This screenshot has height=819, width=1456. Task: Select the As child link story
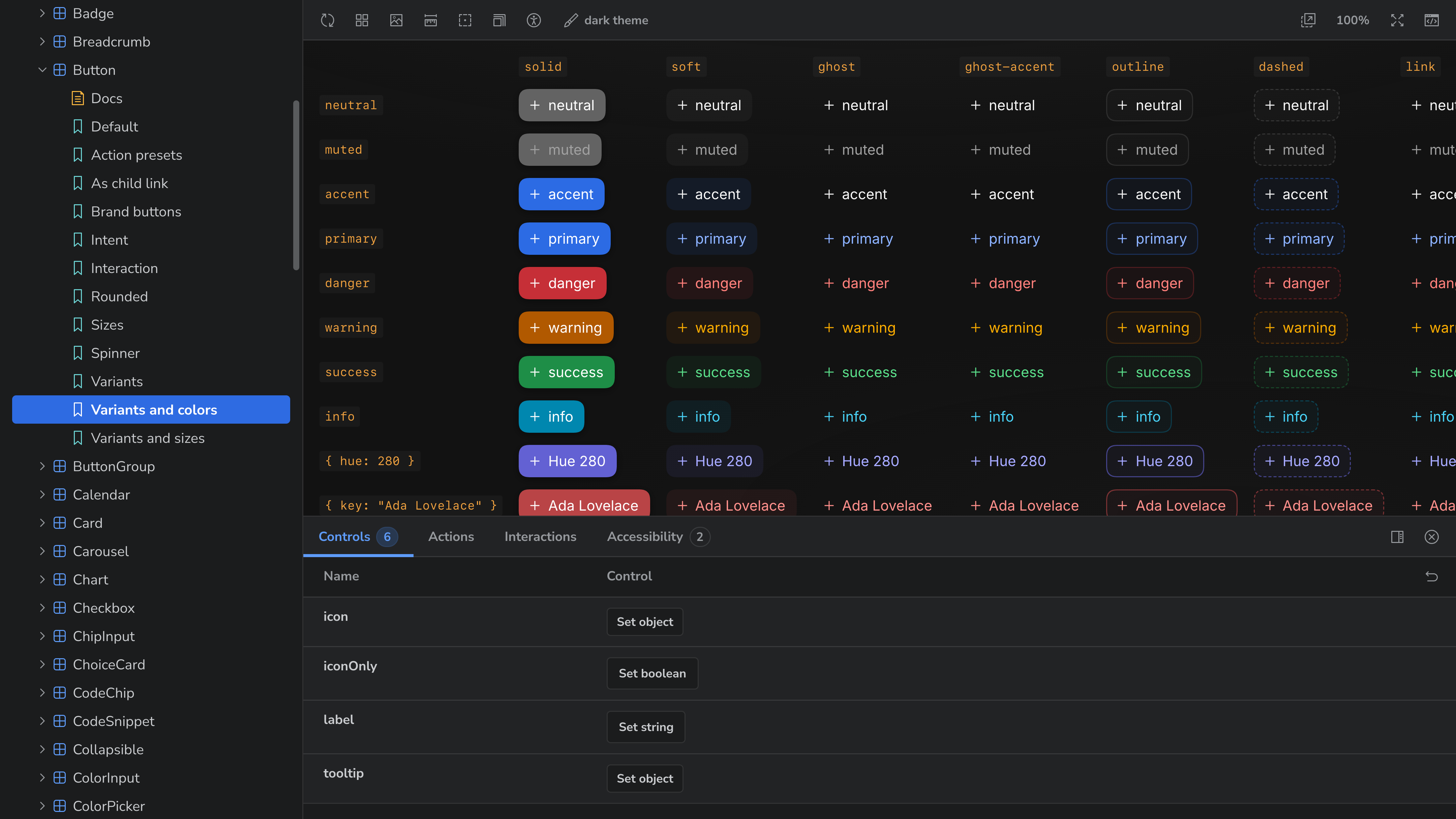point(151,183)
